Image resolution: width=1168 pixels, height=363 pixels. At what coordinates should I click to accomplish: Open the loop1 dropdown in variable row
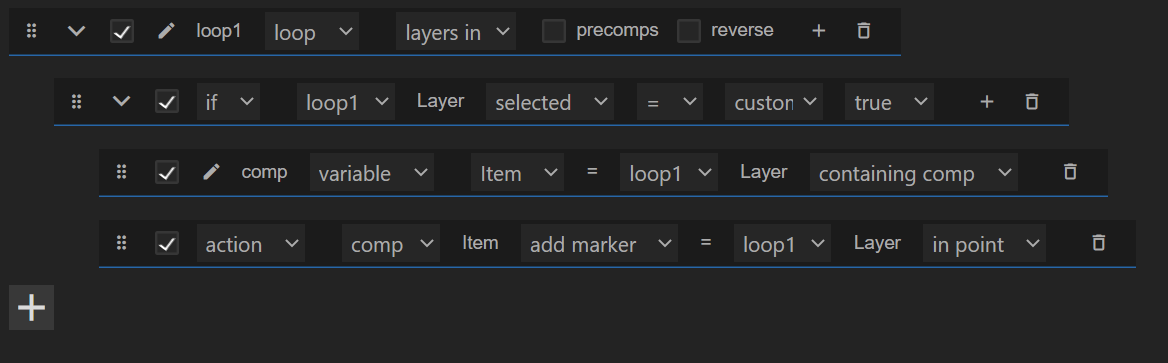[669, 173]
